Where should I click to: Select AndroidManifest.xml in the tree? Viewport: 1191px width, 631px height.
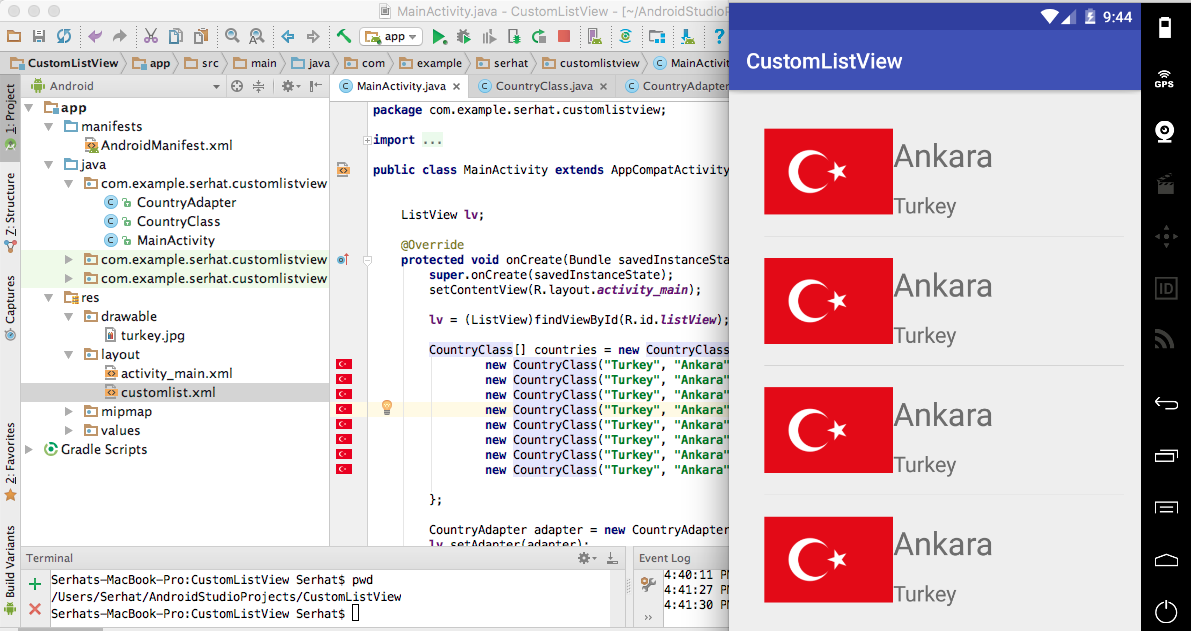(x=166, y=145)
